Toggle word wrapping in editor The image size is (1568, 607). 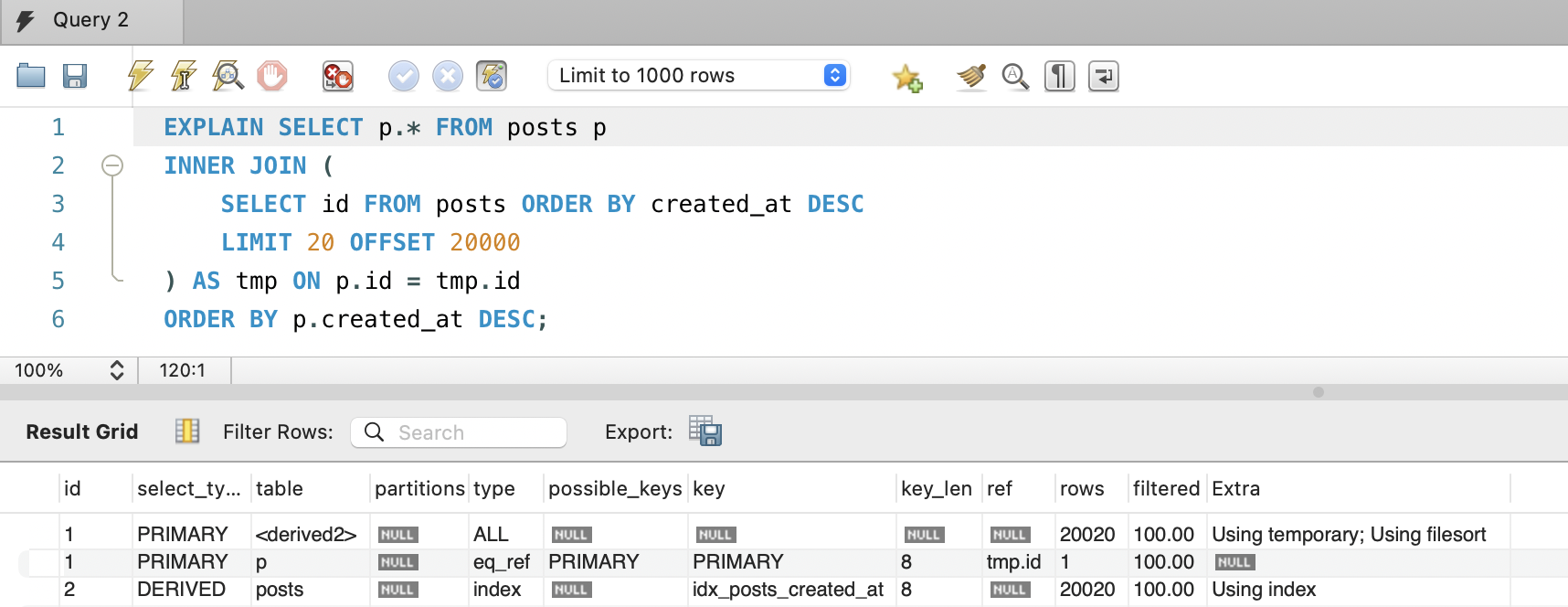(1103, 77)
